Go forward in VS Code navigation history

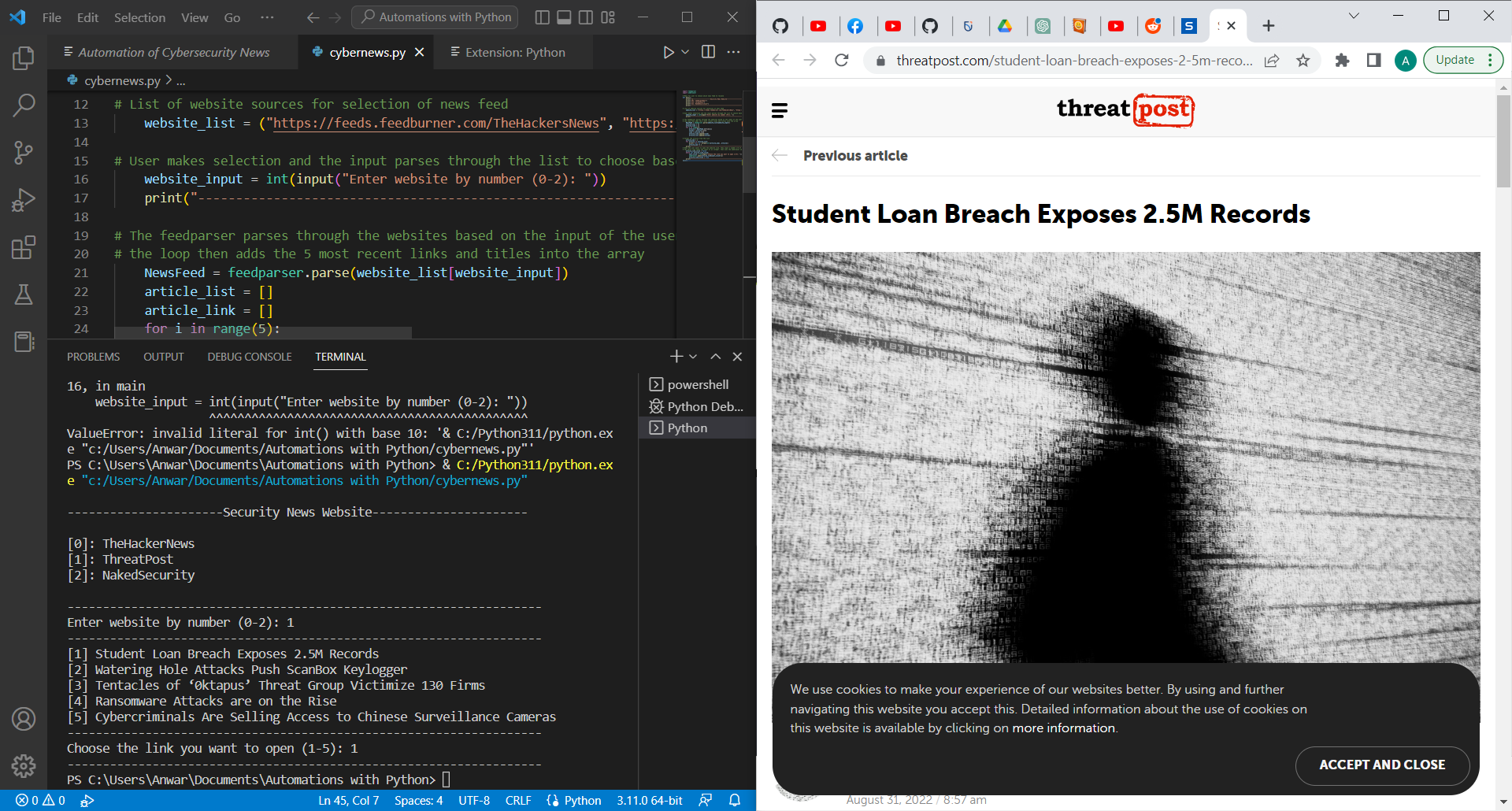point(335,17)
